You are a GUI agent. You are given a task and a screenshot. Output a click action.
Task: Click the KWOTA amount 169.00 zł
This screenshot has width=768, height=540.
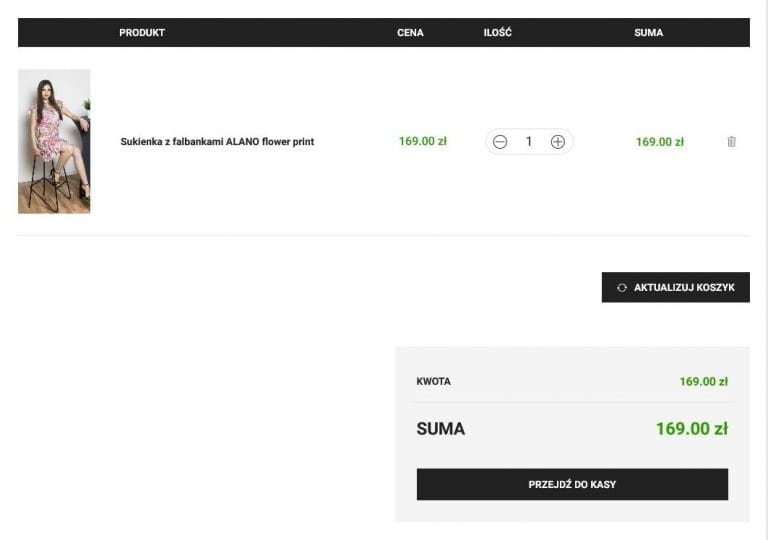[703, 381]
